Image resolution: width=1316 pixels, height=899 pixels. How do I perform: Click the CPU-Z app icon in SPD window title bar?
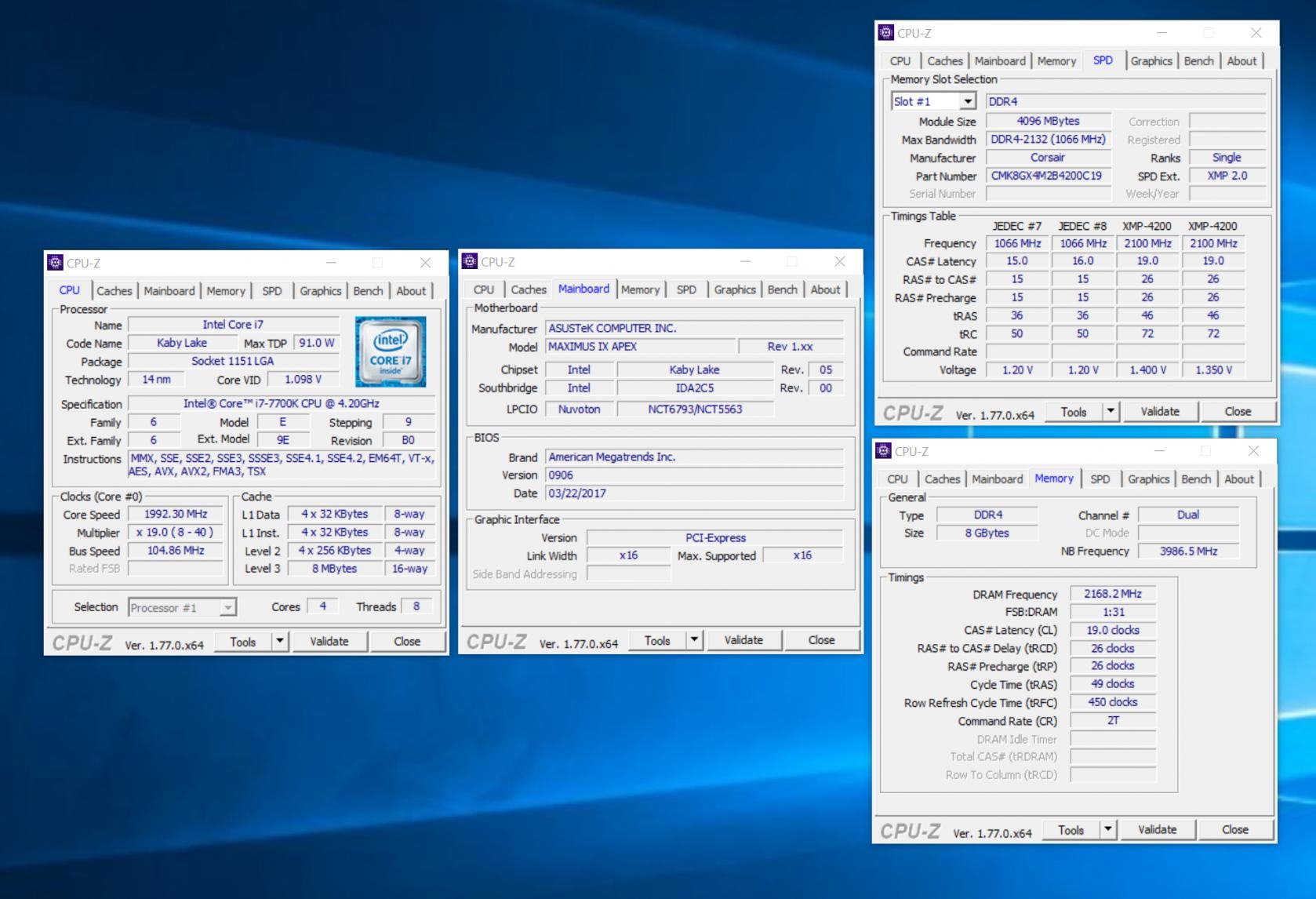886,32
